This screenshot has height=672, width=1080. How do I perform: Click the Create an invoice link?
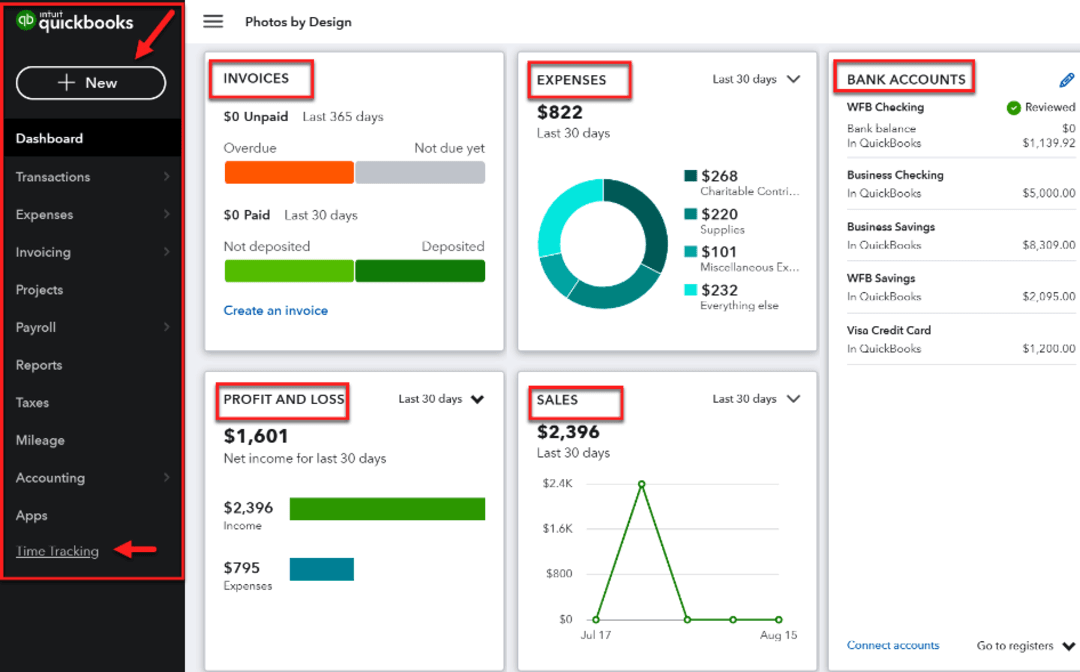coord(276,310)
